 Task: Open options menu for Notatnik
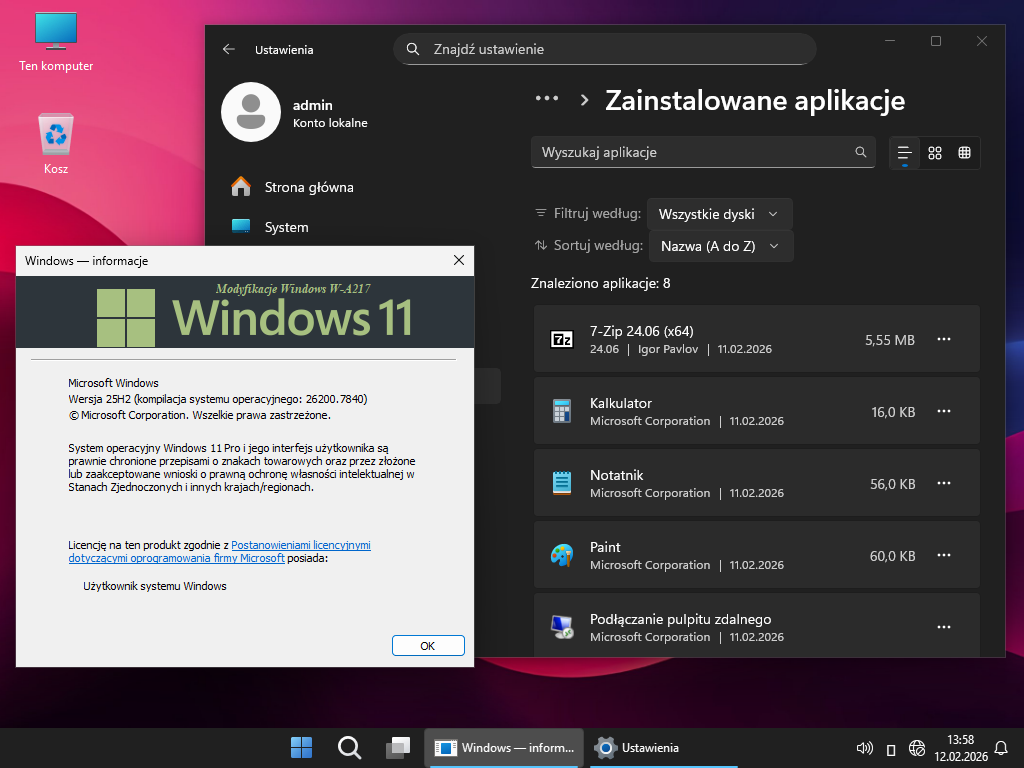943,484
